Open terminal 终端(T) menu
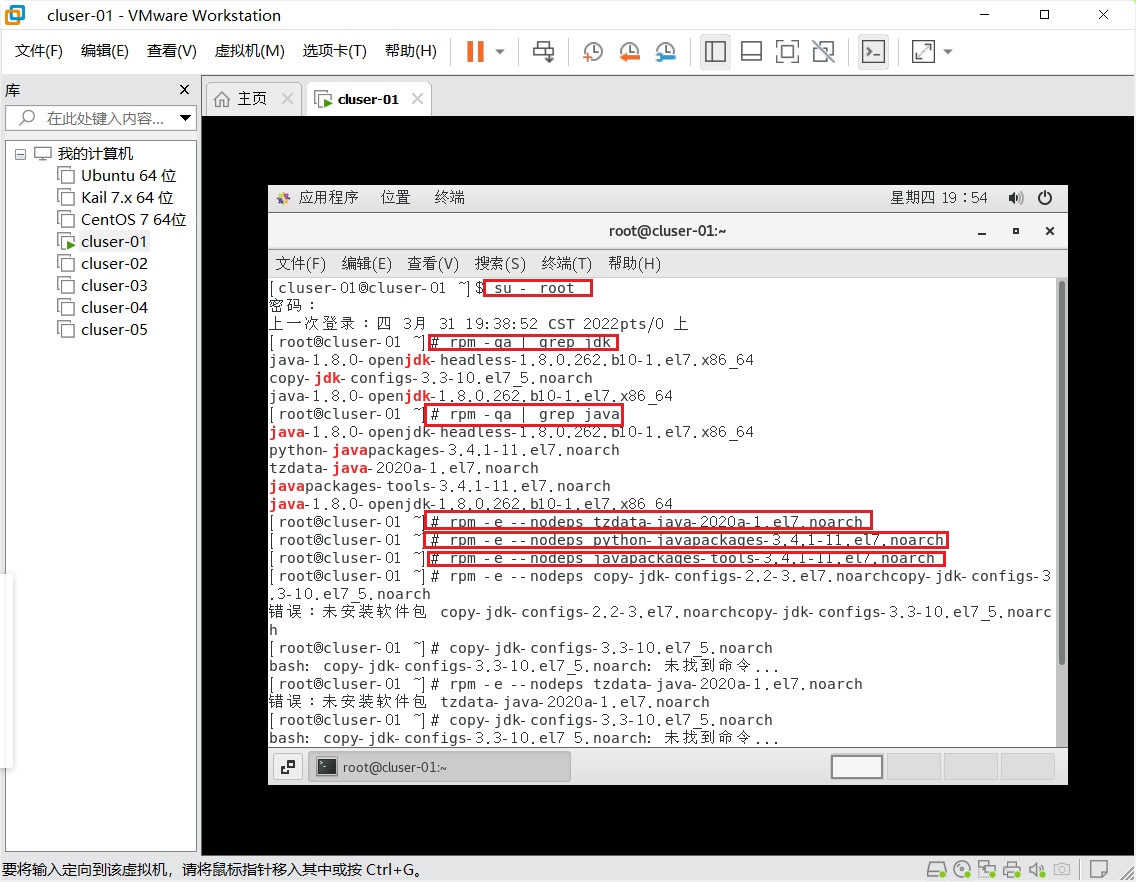 [567, 263]
